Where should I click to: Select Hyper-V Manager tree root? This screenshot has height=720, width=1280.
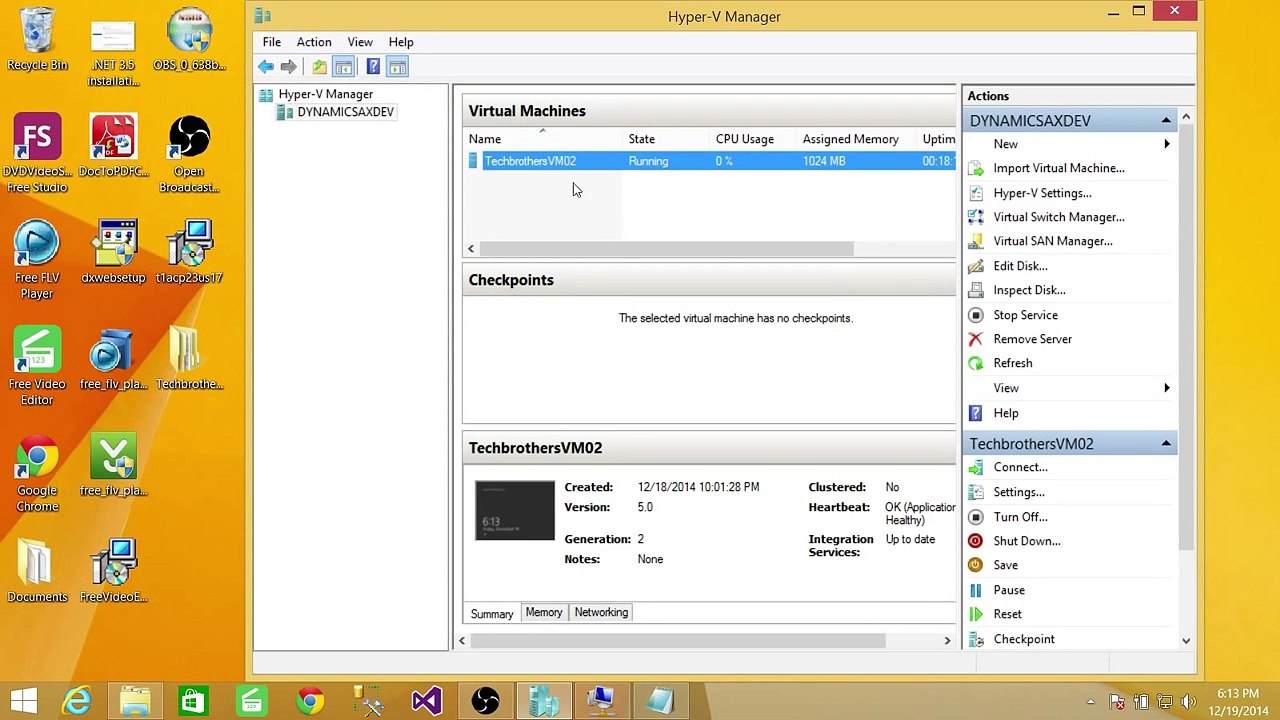pos(325,94)
